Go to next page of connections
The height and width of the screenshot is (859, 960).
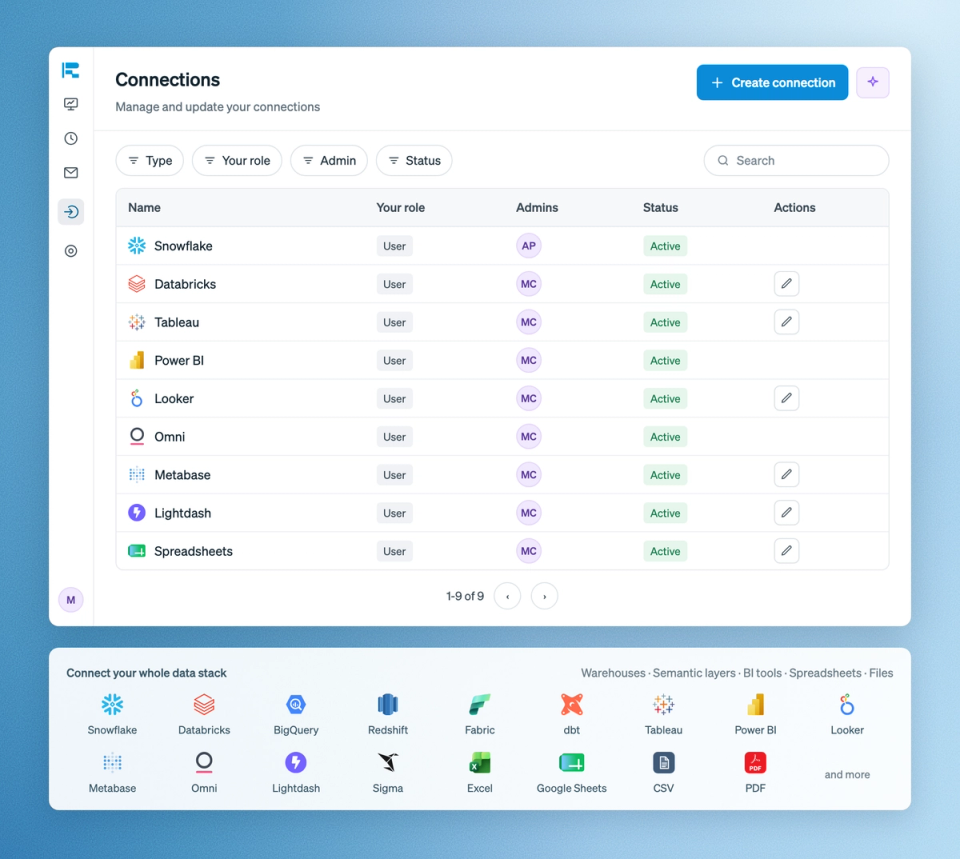[x=544, y=596]
